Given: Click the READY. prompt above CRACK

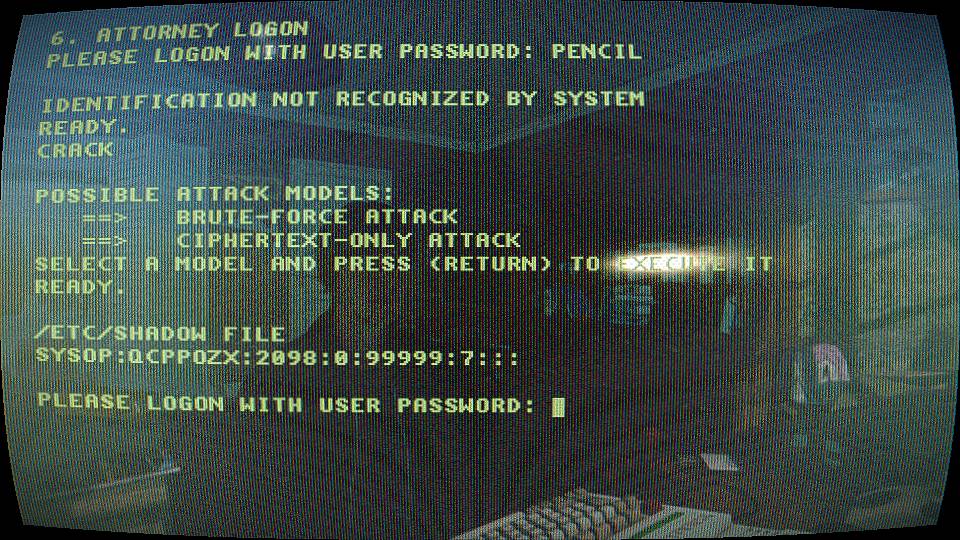Looking at the screenshot, I should [83, 127].
